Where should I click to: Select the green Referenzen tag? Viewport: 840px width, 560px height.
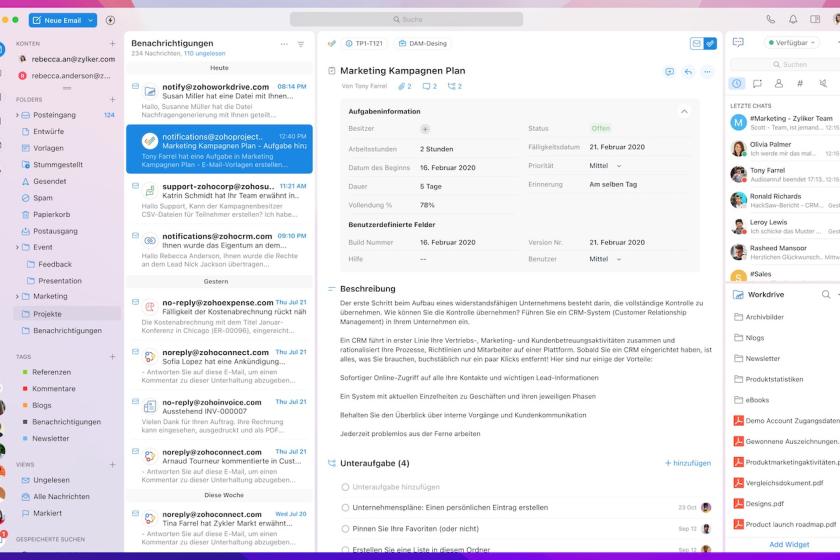click(x=51, y=372)
